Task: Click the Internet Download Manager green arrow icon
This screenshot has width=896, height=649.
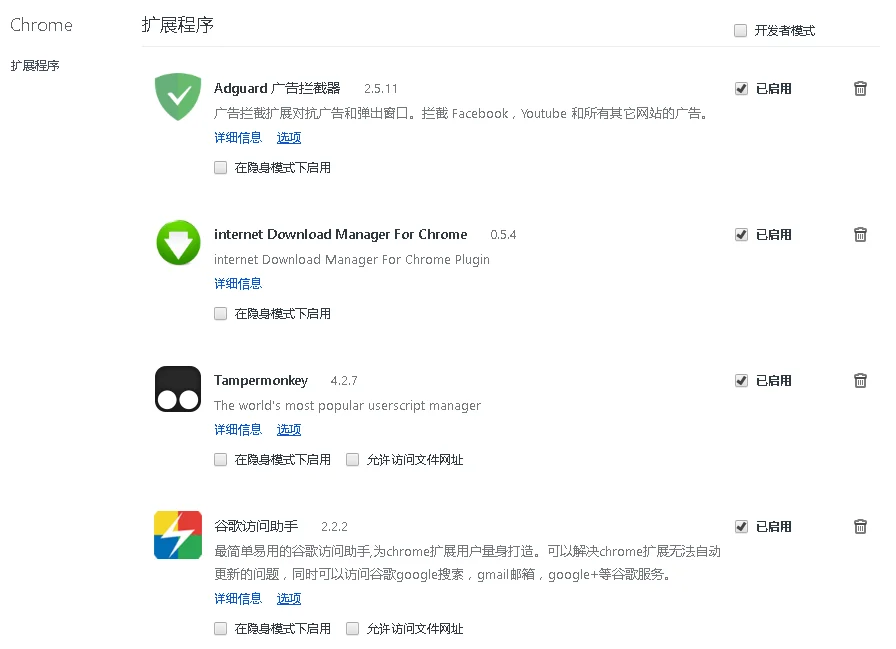Action: pyautogui.click(x=178, y=242)
